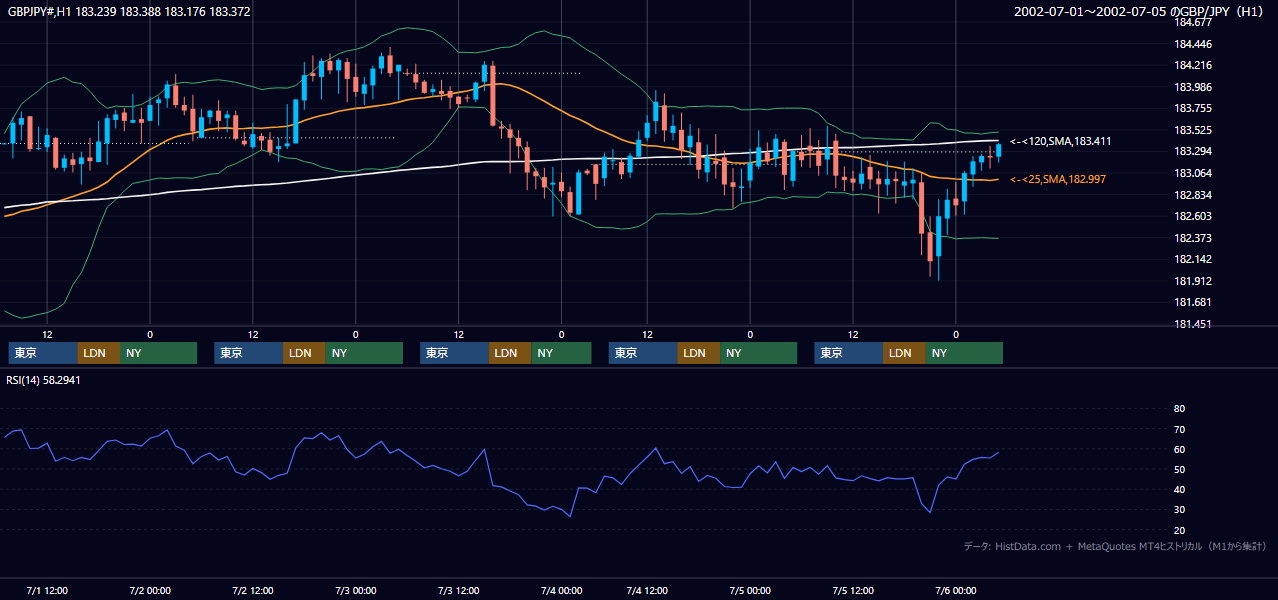Screen dimensions: 1278x600
Task: Click price axis value 181.681
Action: (x=1192, y=303)
